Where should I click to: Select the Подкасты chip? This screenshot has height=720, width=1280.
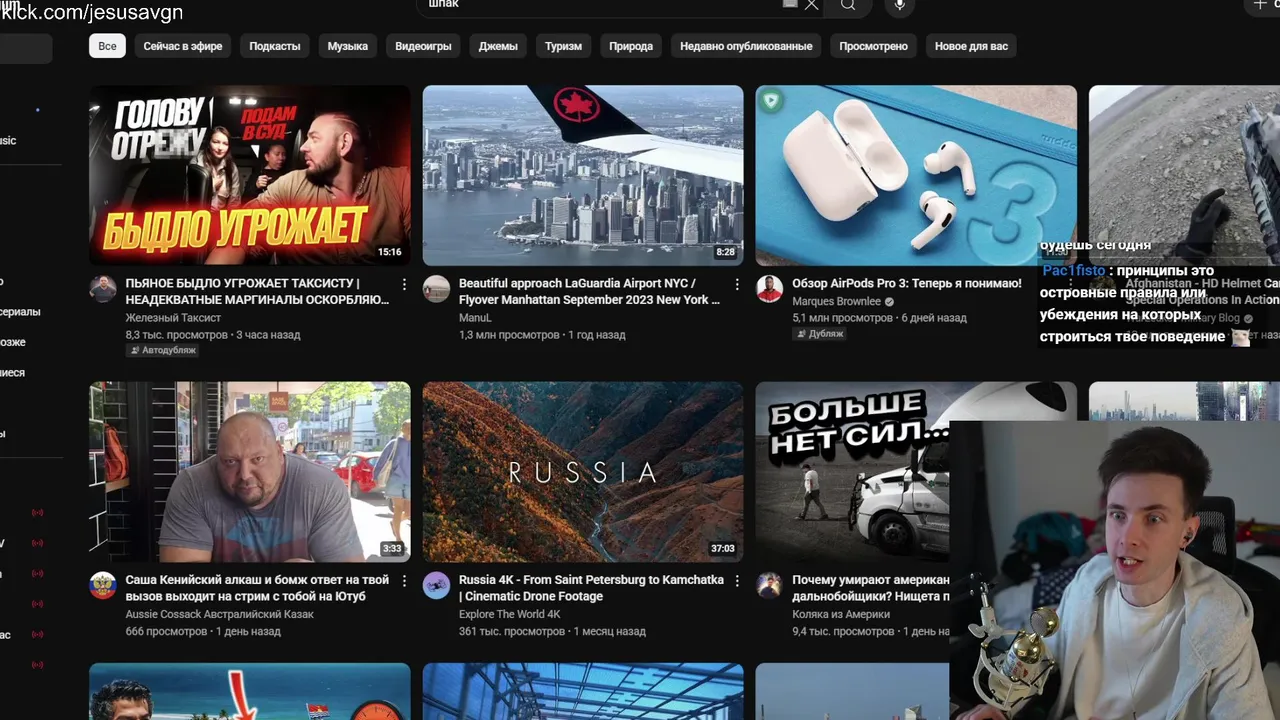[x=275, y=46]
